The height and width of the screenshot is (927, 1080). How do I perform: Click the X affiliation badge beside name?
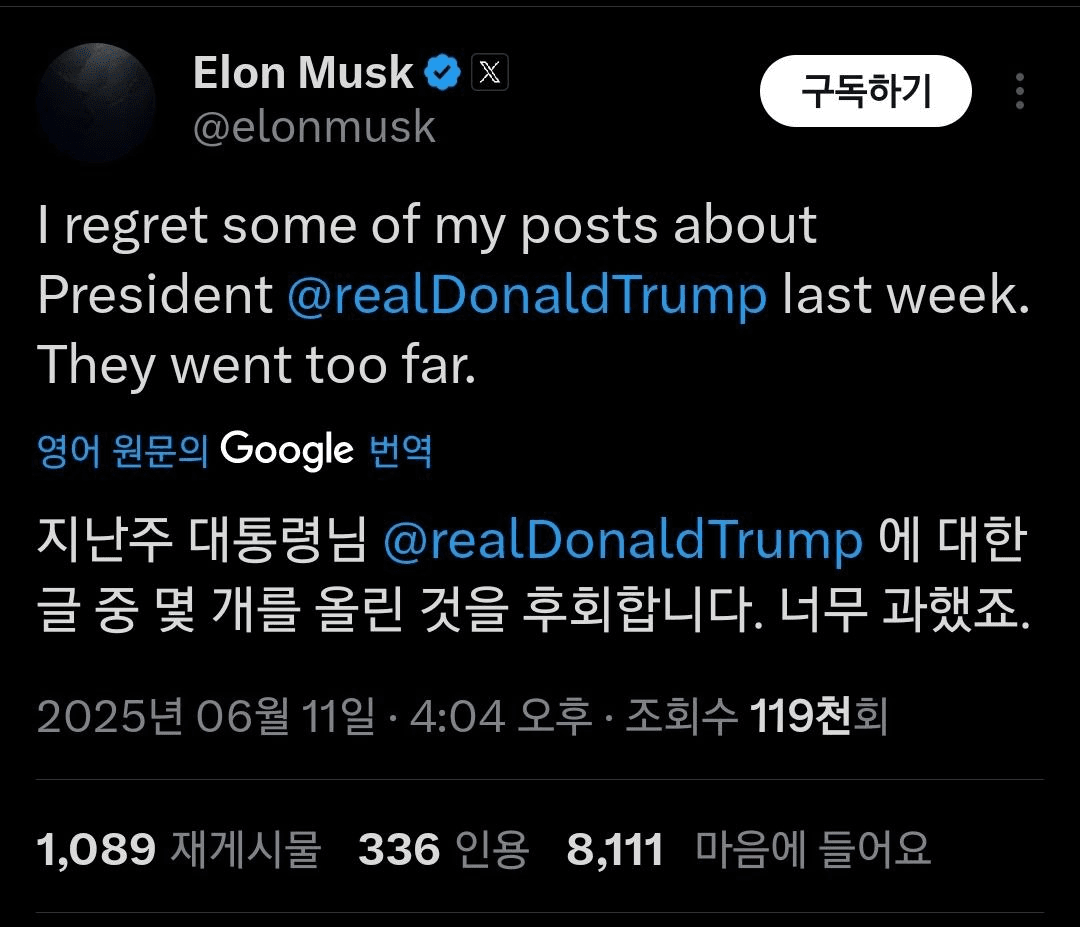(x=489, y=73)
